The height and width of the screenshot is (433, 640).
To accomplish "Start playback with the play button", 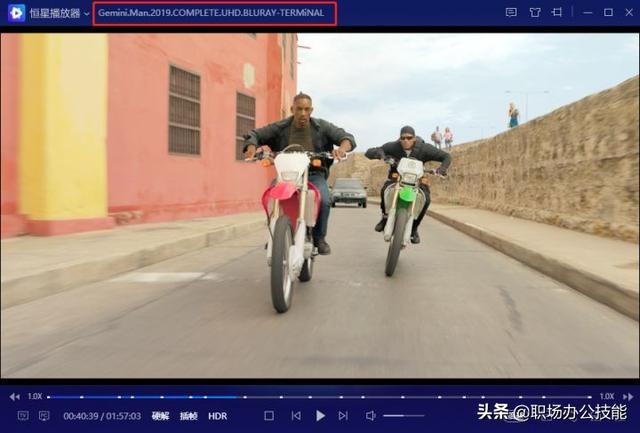I will pos(320,416).
